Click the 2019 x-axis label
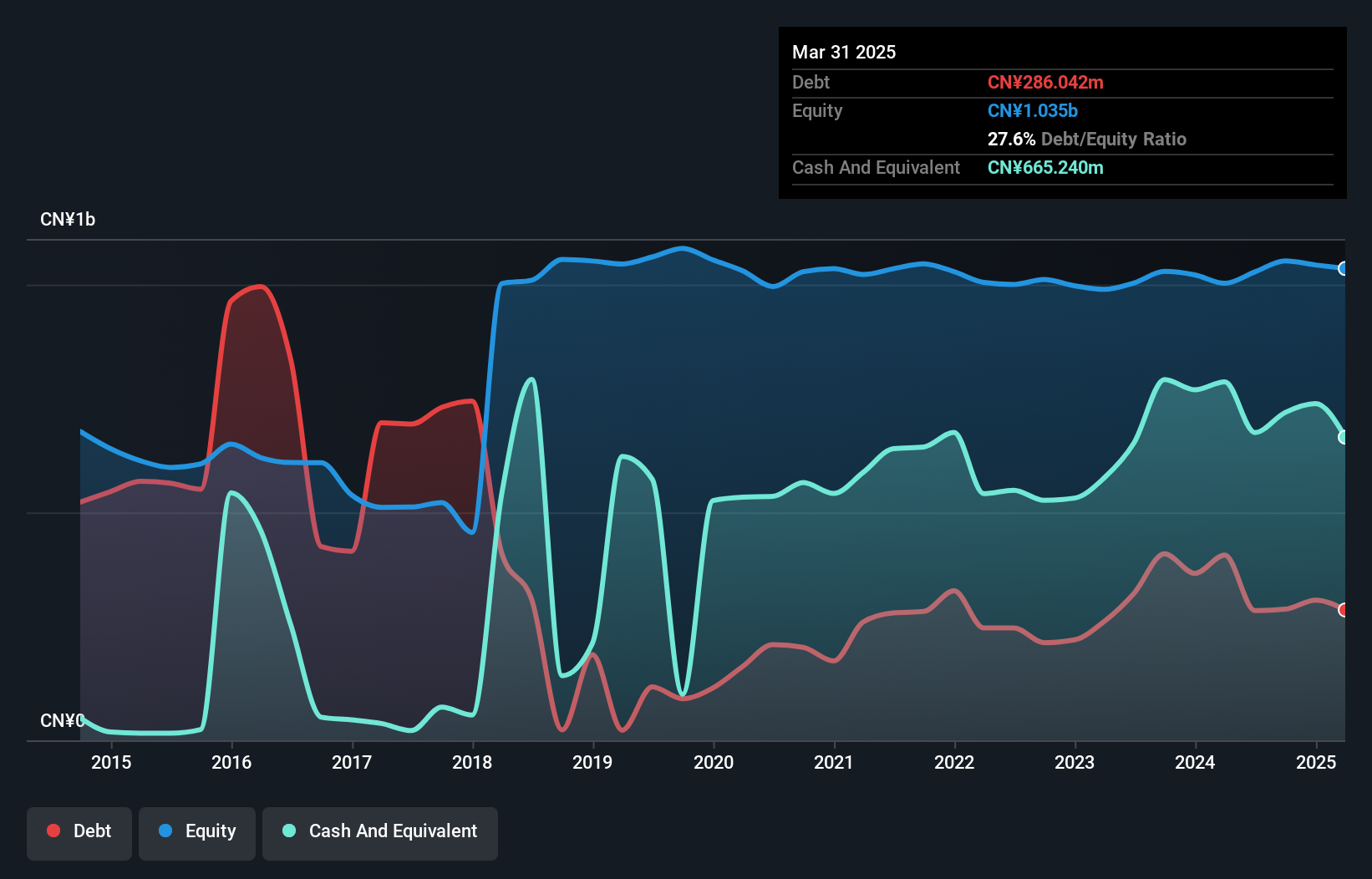The image size is (1372, 879). pos(592,762)
